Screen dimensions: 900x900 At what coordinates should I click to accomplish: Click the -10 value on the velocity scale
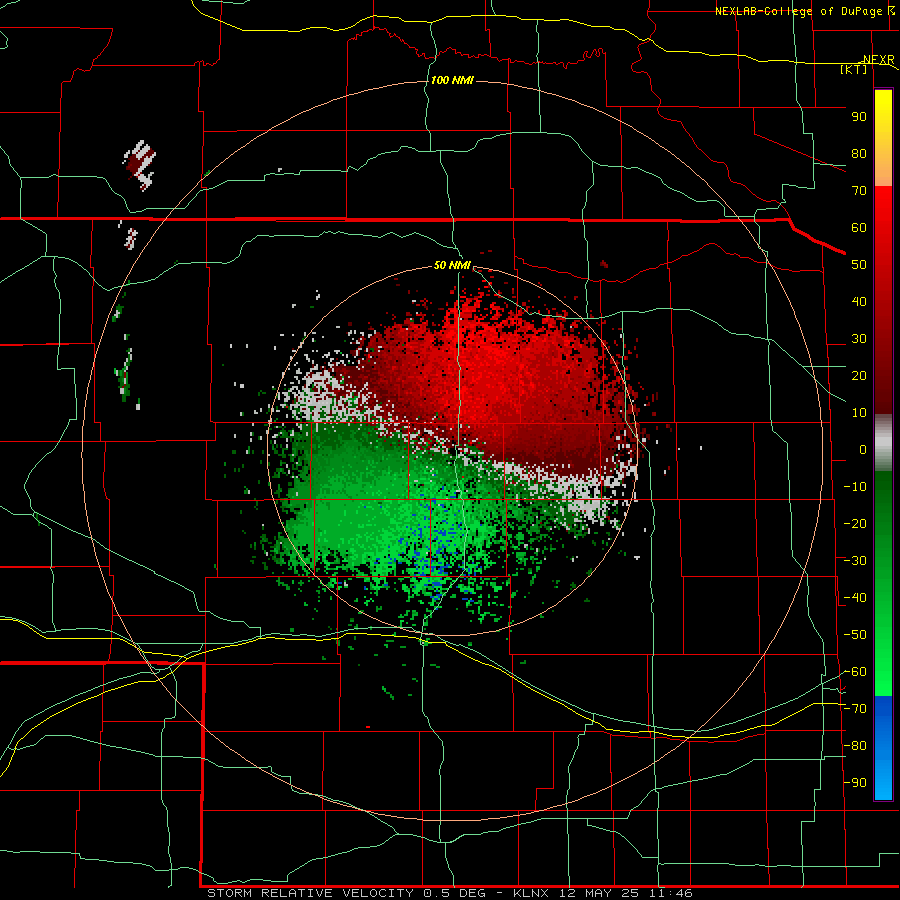click(855, 487)
